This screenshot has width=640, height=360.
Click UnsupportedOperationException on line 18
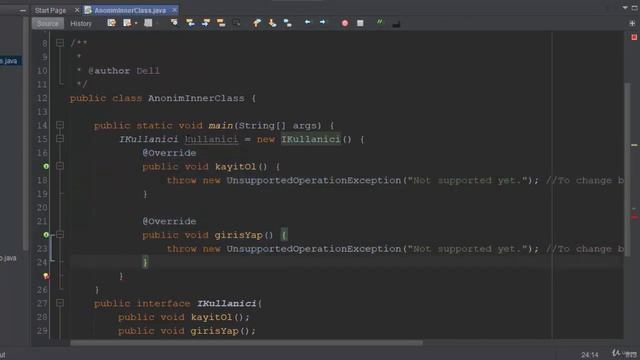[x=314, y=180]
